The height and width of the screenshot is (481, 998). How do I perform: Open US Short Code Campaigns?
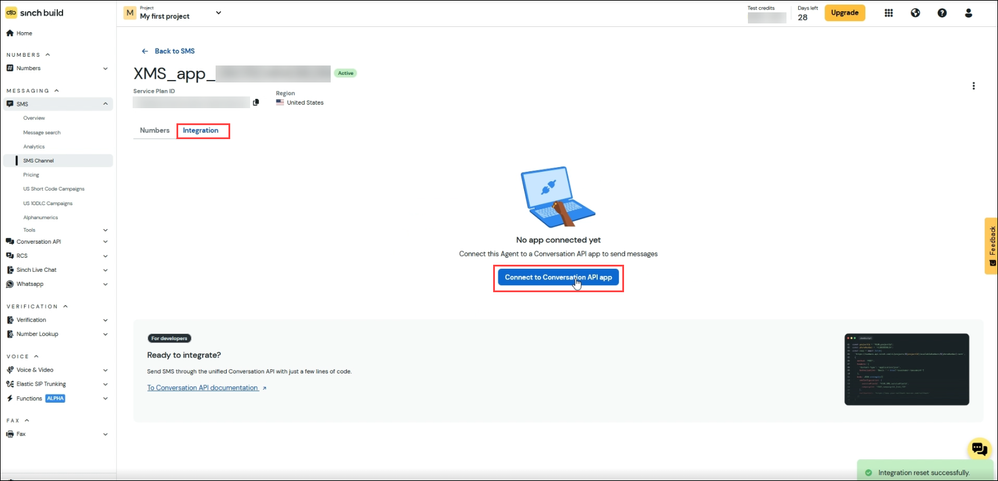(54, 189)
